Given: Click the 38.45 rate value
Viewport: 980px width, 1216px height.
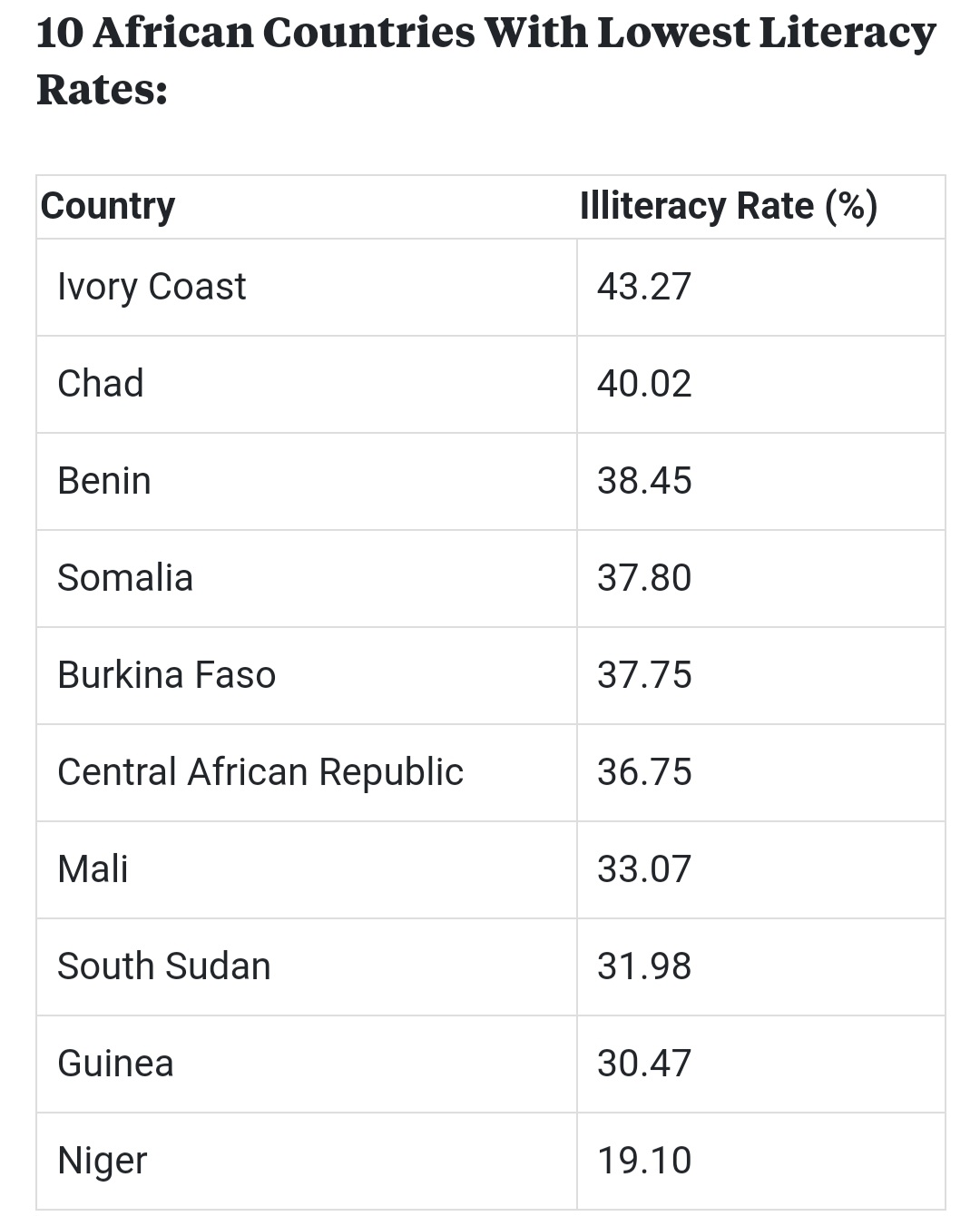Looking at the screenshot, I should tap(644, 481).
